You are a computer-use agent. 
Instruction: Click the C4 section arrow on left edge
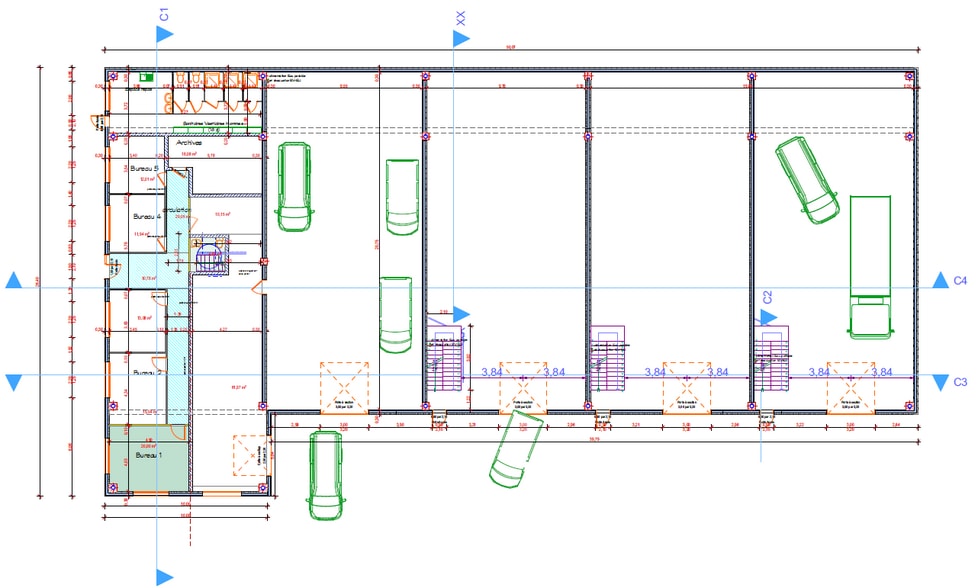[13, 281]
